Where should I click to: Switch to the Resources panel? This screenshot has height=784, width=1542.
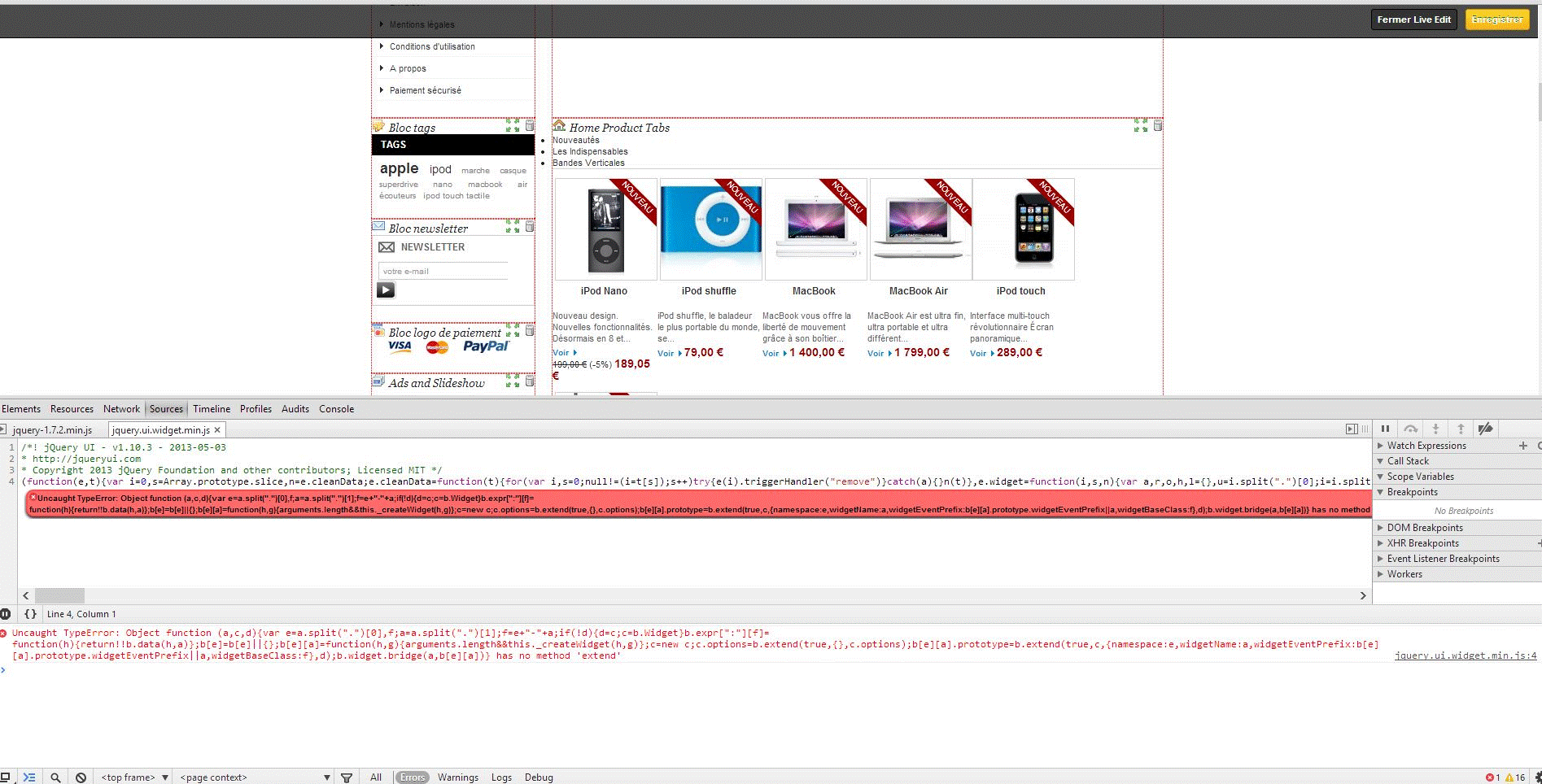coord(72,409)
